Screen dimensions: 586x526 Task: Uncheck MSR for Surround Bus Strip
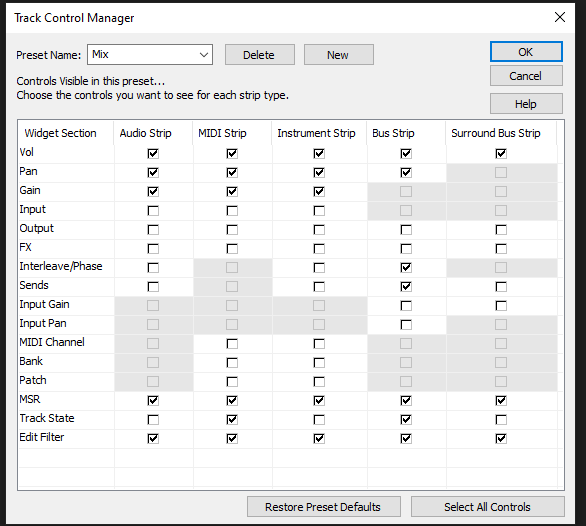point(501,400)
